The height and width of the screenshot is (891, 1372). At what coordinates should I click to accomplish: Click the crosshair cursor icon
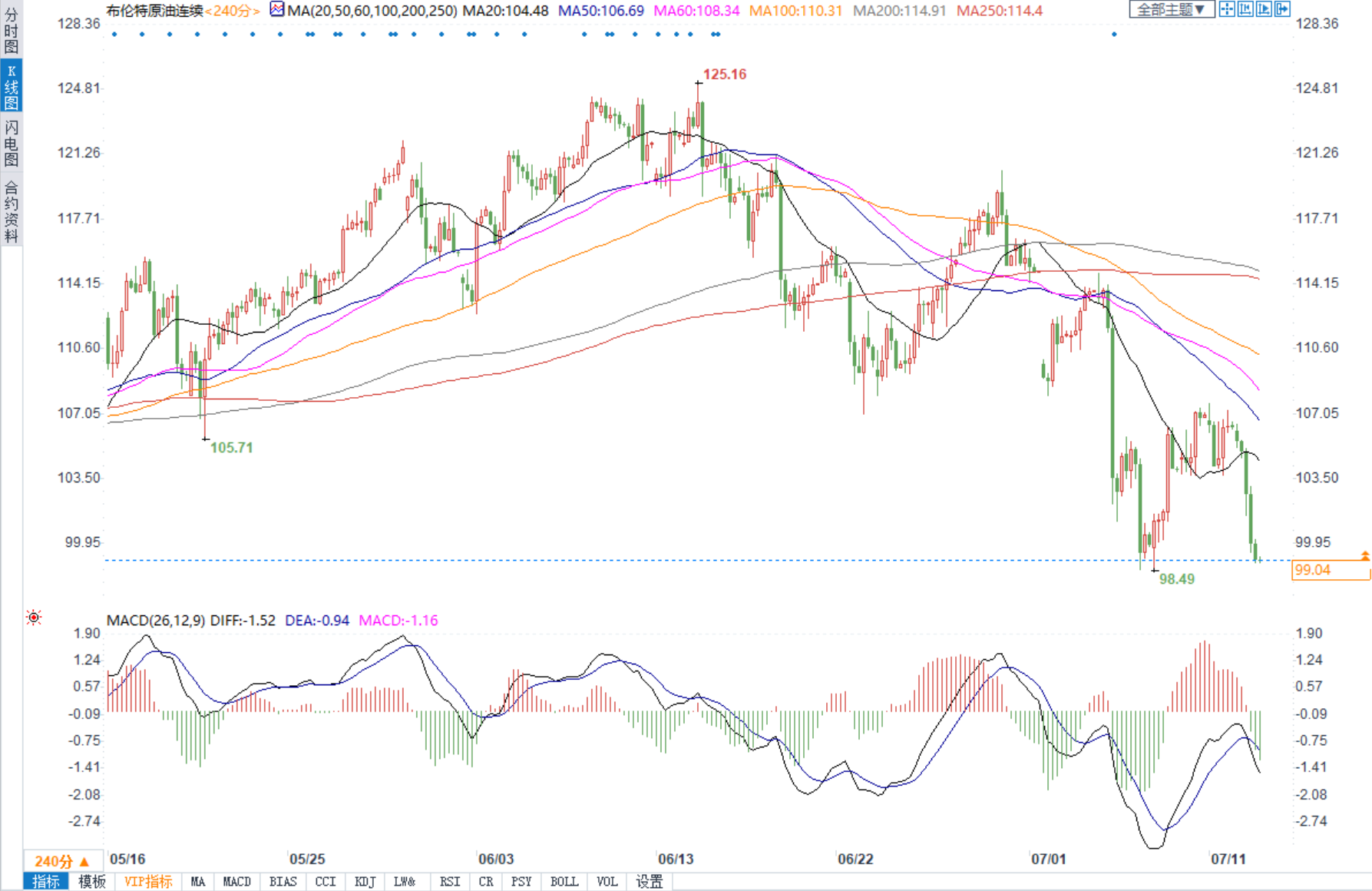tap(1227, 9)
